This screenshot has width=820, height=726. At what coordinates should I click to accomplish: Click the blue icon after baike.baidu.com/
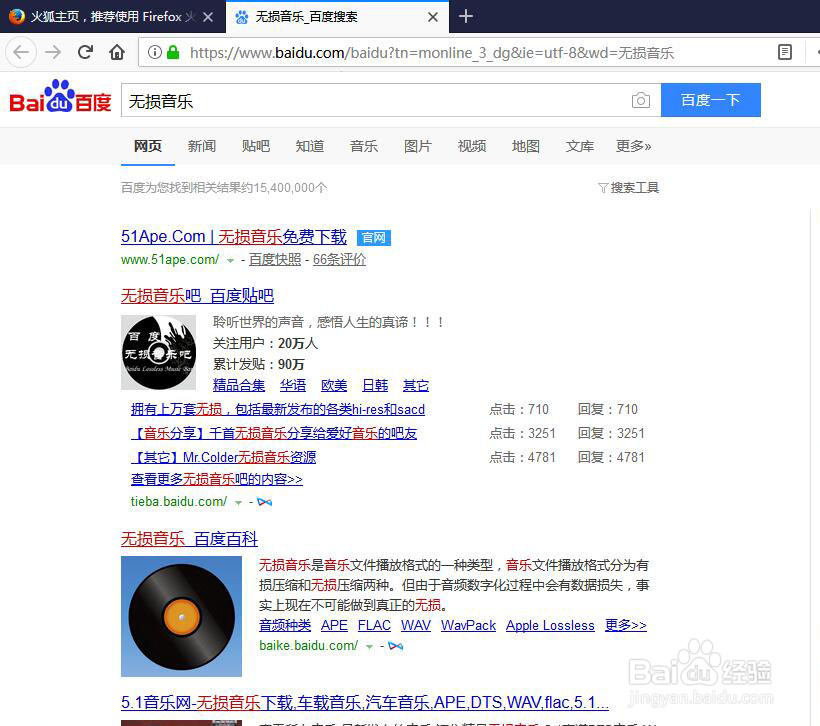pyautogui.click(x=396, y=646)
